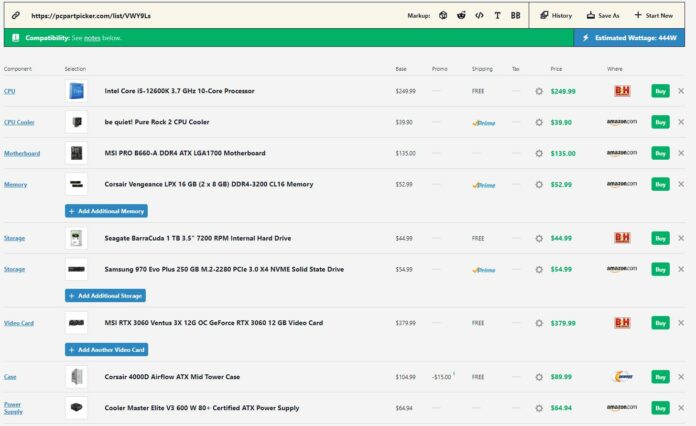Screen dimensions: 696x426
Task: Start a new part list
Action: tap(653, 16)
